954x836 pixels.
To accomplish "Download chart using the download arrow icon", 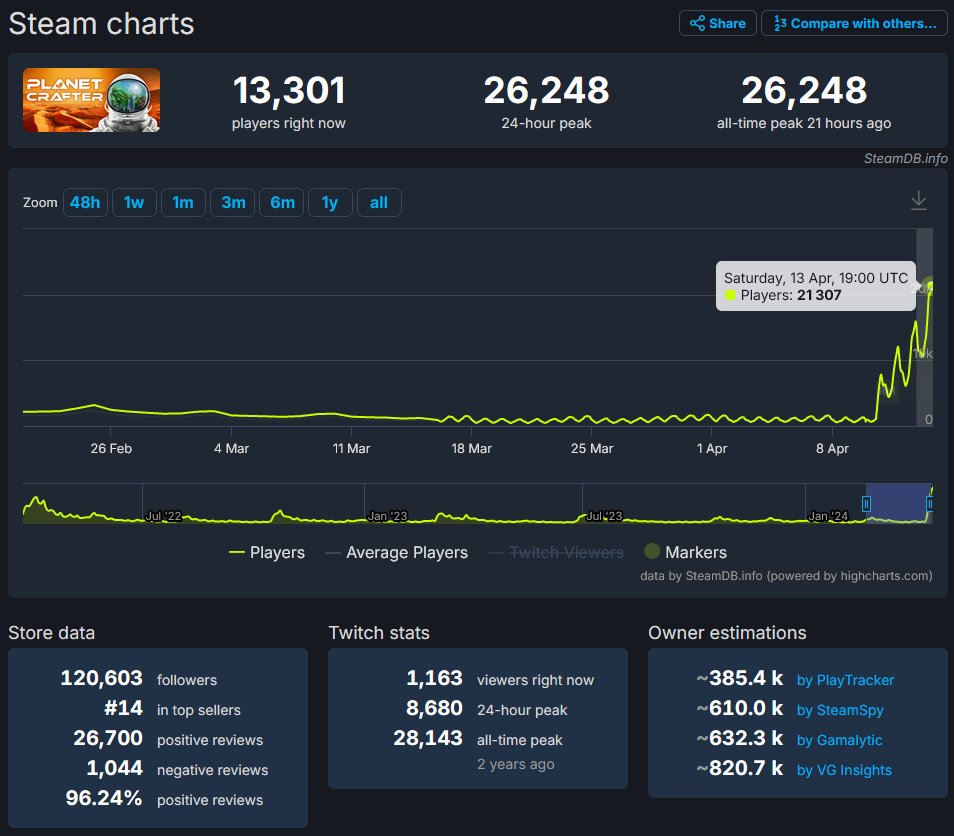I will (x=919, y=200).
